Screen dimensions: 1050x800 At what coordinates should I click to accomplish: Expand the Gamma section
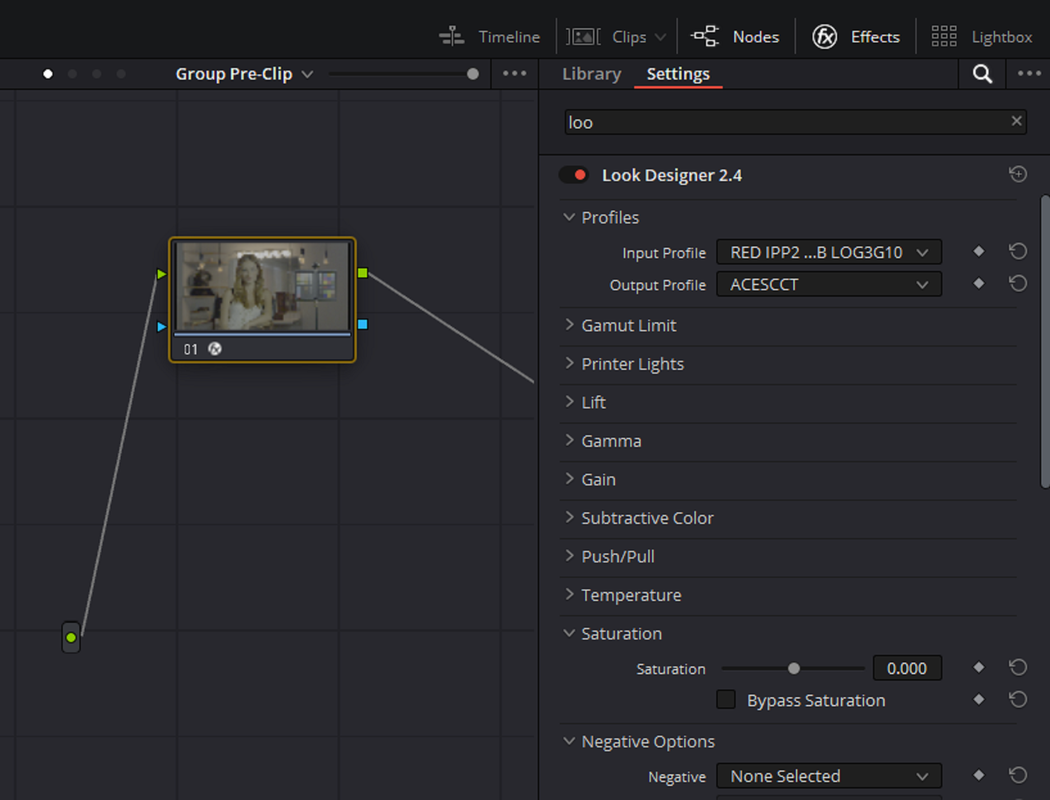[x=569, y=441]
